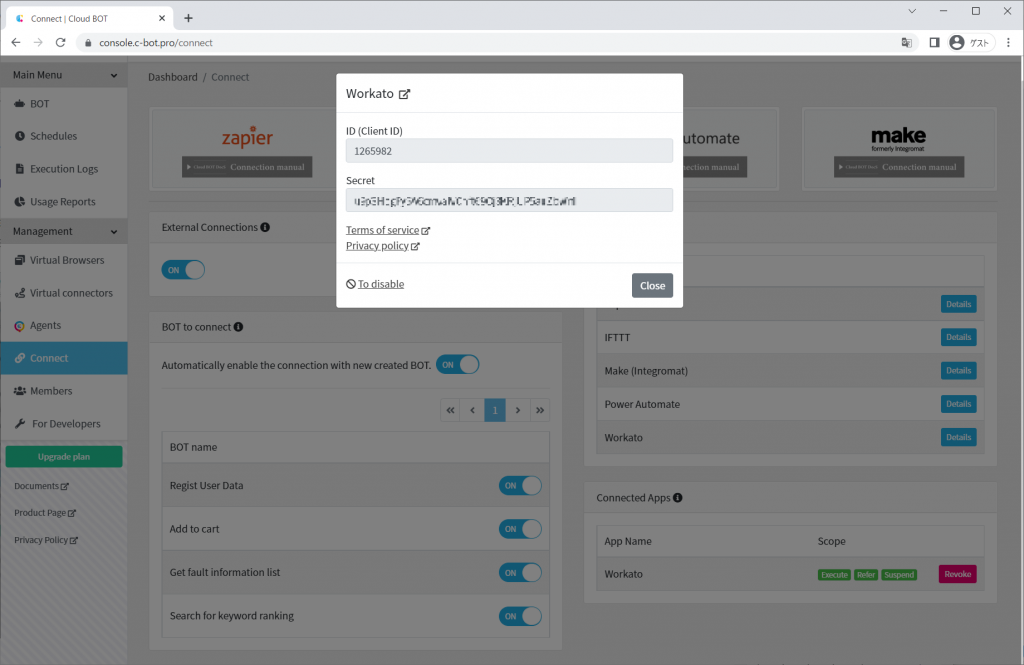Open tab search chevron in title bar
This screenshot has width=1024, height=665.
click(912, 11)
